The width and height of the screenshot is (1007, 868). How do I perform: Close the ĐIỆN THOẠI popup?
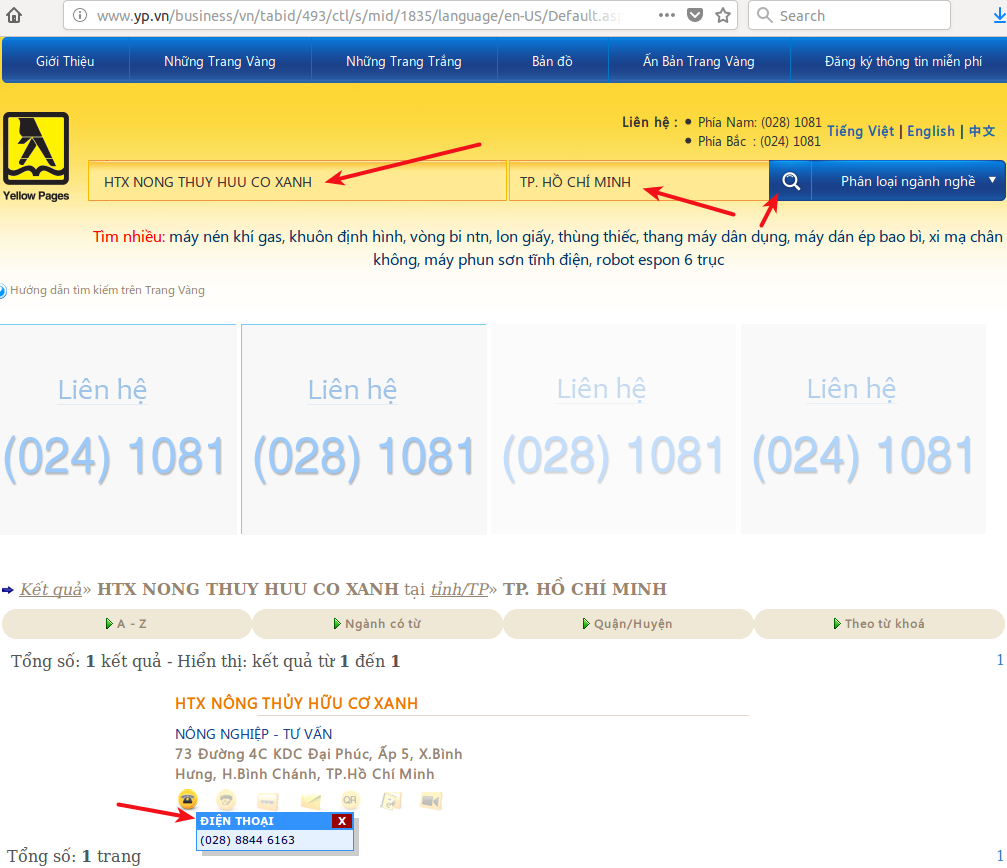(x=342, y=820)
